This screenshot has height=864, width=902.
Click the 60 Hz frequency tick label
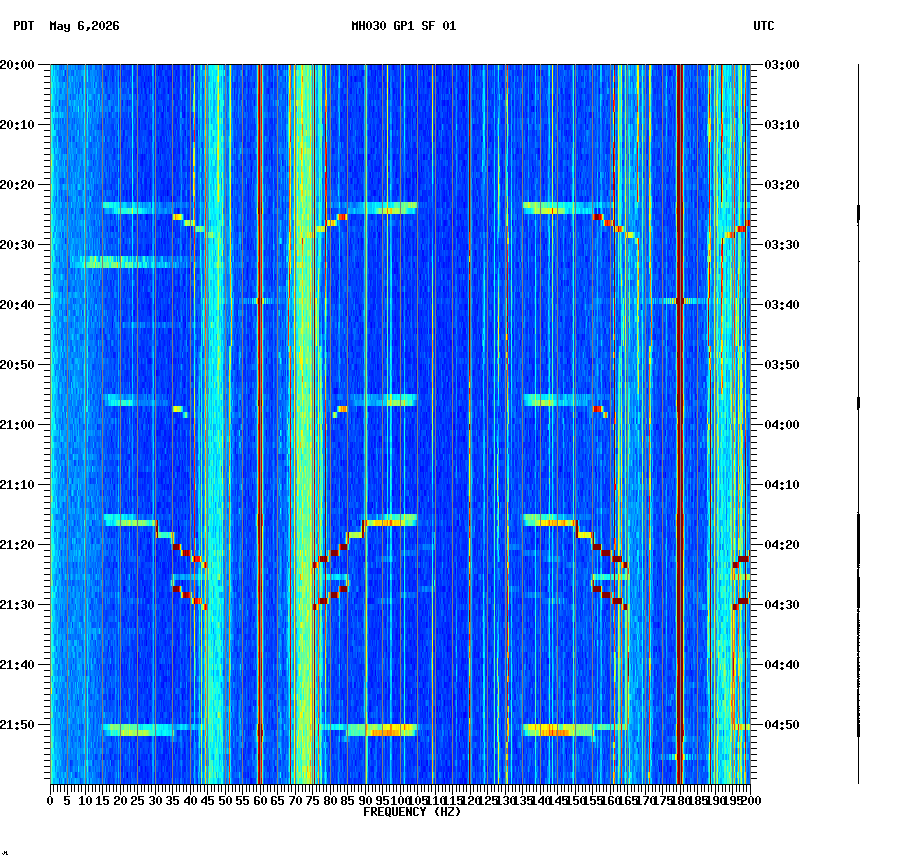tap(260, 801)
